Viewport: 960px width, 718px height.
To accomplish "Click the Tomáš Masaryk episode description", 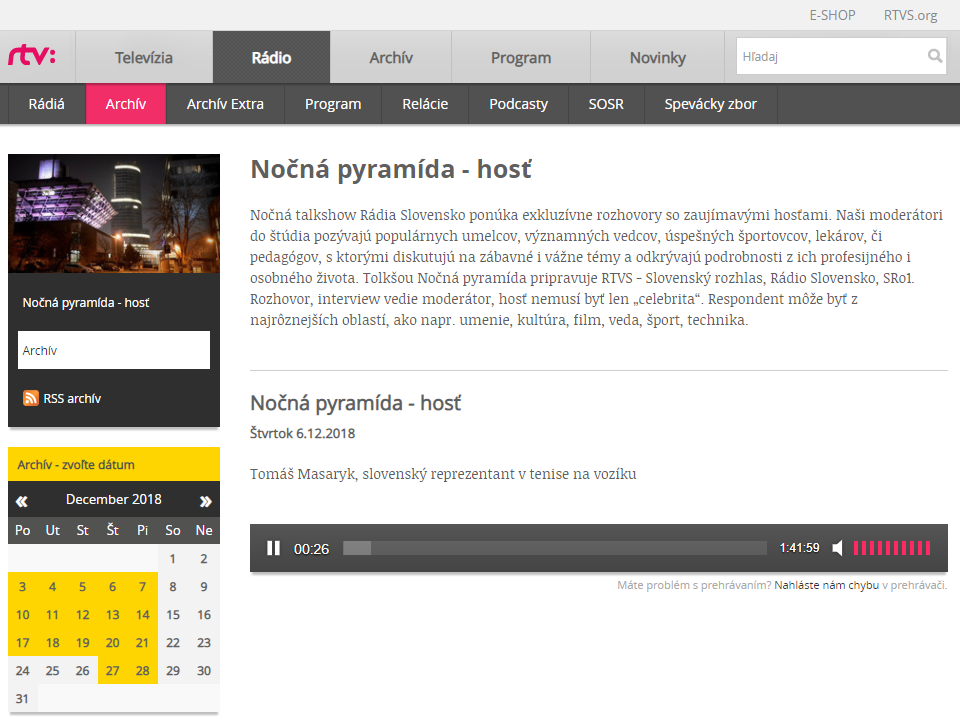I will point(443,474).
